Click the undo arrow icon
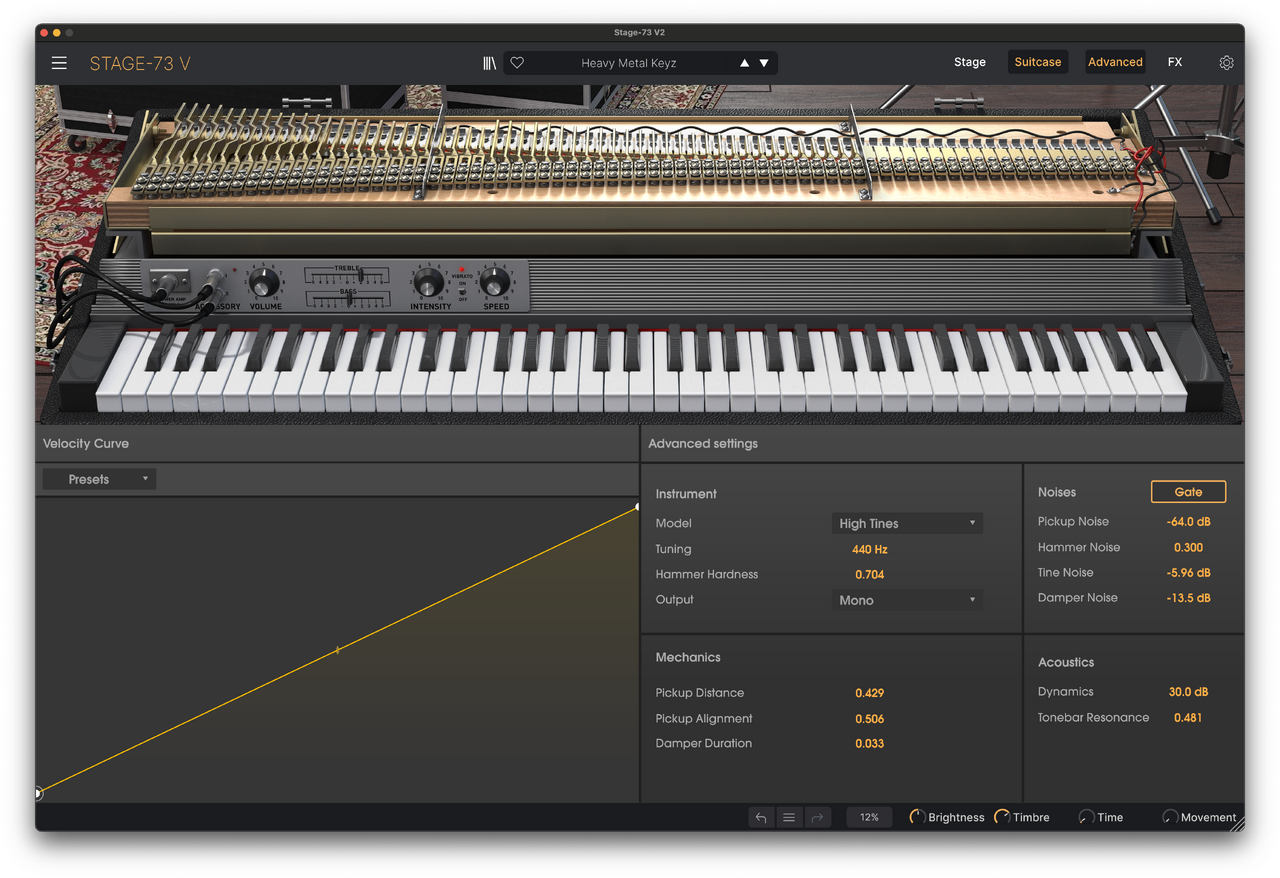Screen dimensions: 1280x878 coord(761,817)
